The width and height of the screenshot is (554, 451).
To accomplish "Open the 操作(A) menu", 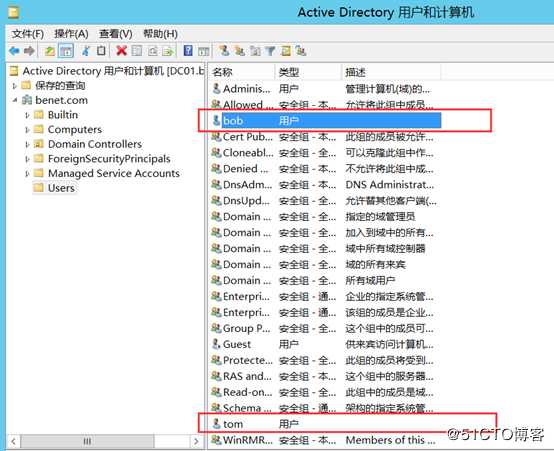I will [71, 34].
